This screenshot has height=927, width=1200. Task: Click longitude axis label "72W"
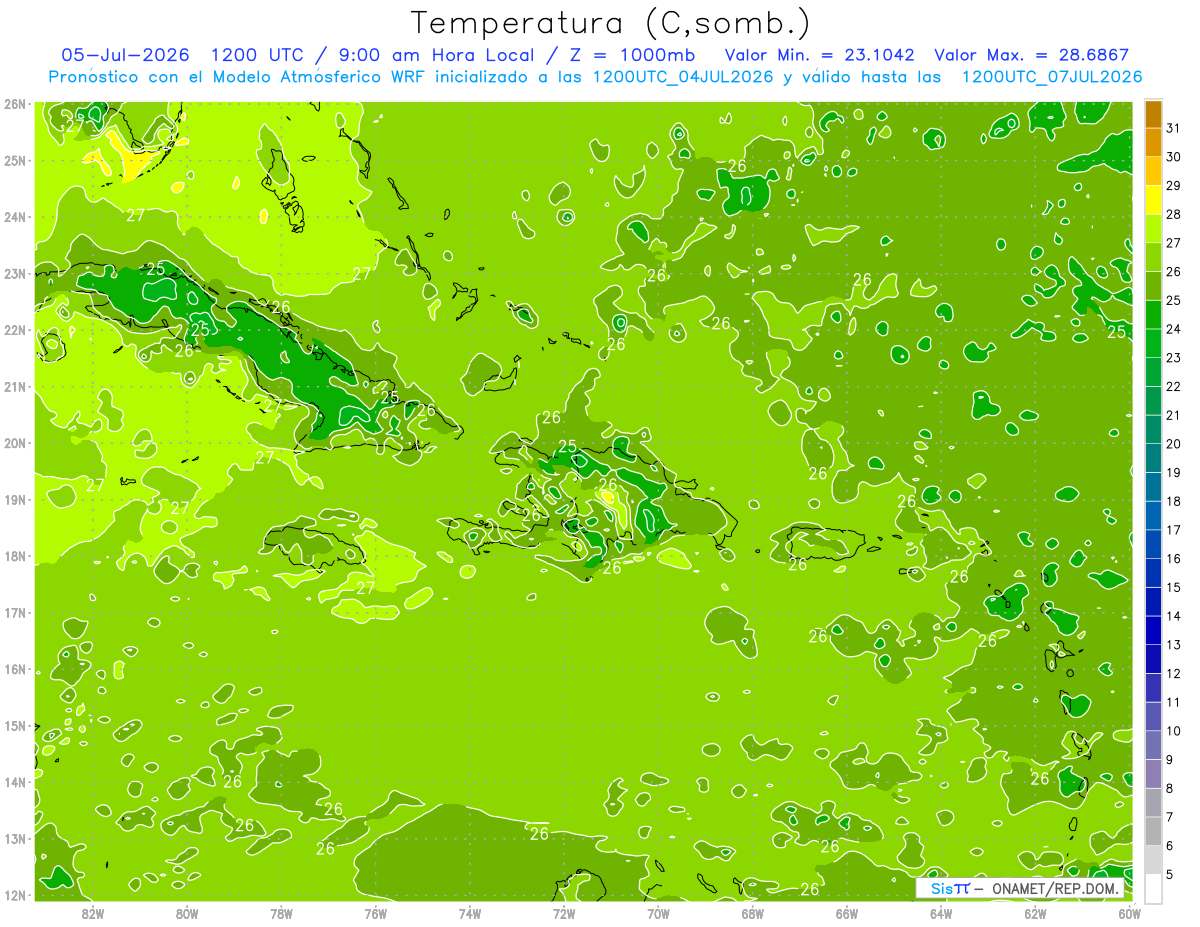pos(564,913)
